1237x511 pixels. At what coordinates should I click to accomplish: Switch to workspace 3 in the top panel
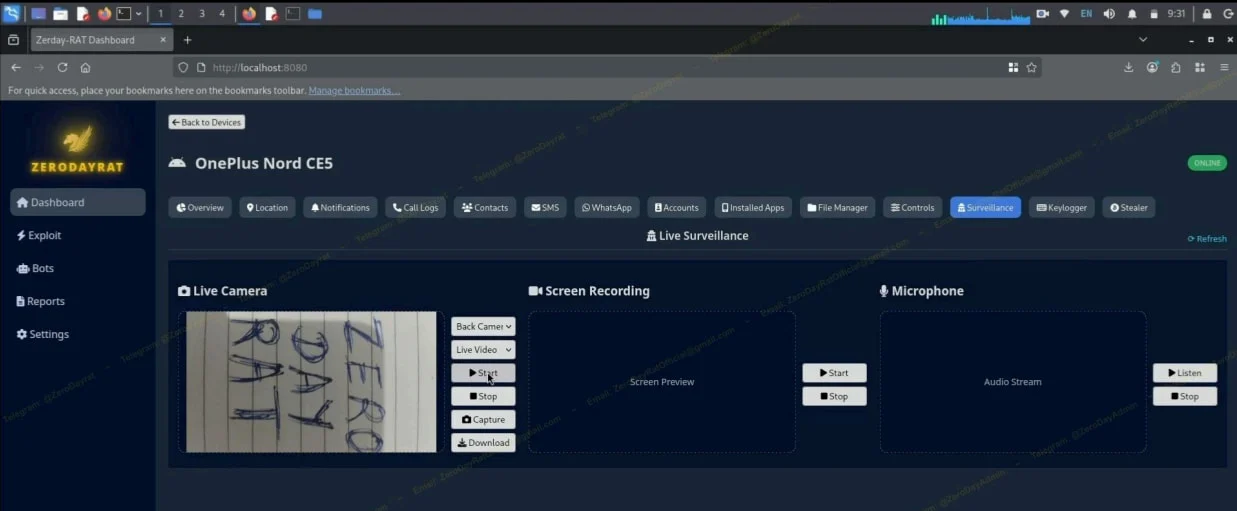202,14
